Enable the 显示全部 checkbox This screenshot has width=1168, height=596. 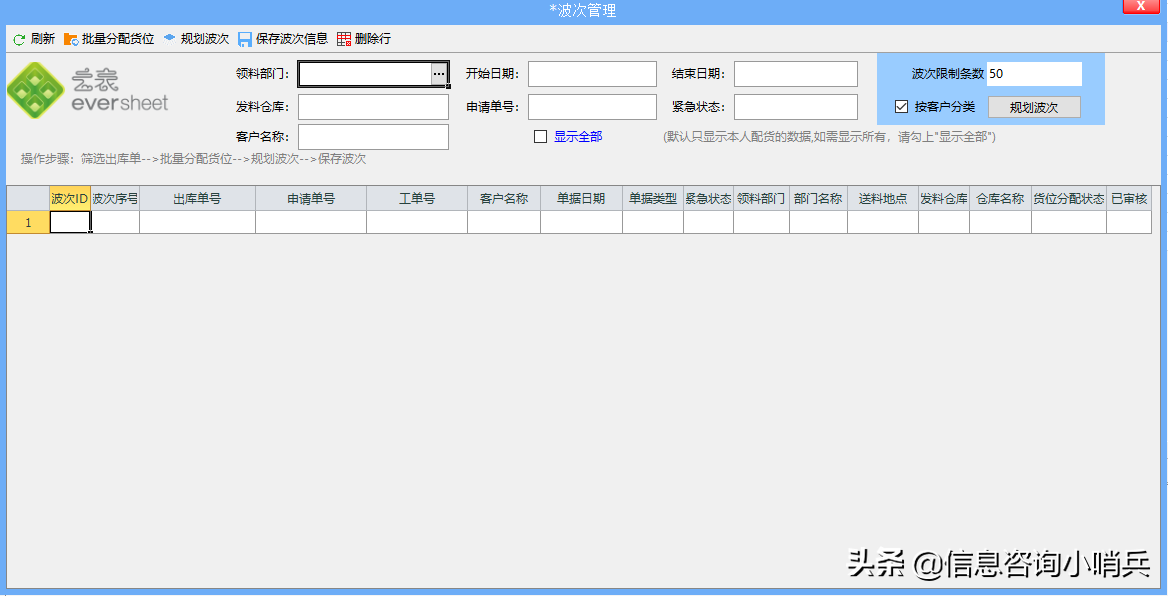point(541,135)
